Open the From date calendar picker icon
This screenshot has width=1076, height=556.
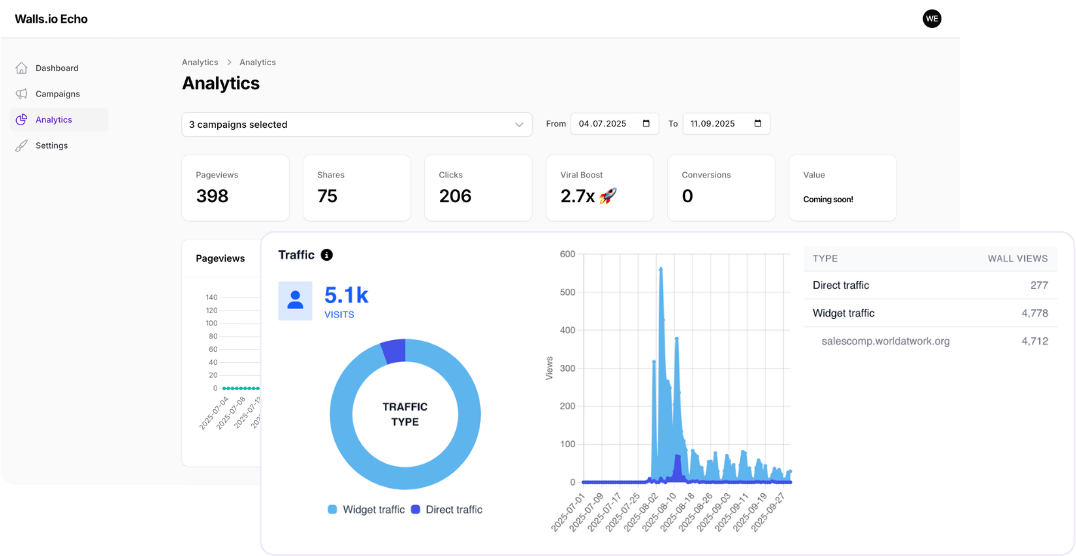(x=646, y=124)
